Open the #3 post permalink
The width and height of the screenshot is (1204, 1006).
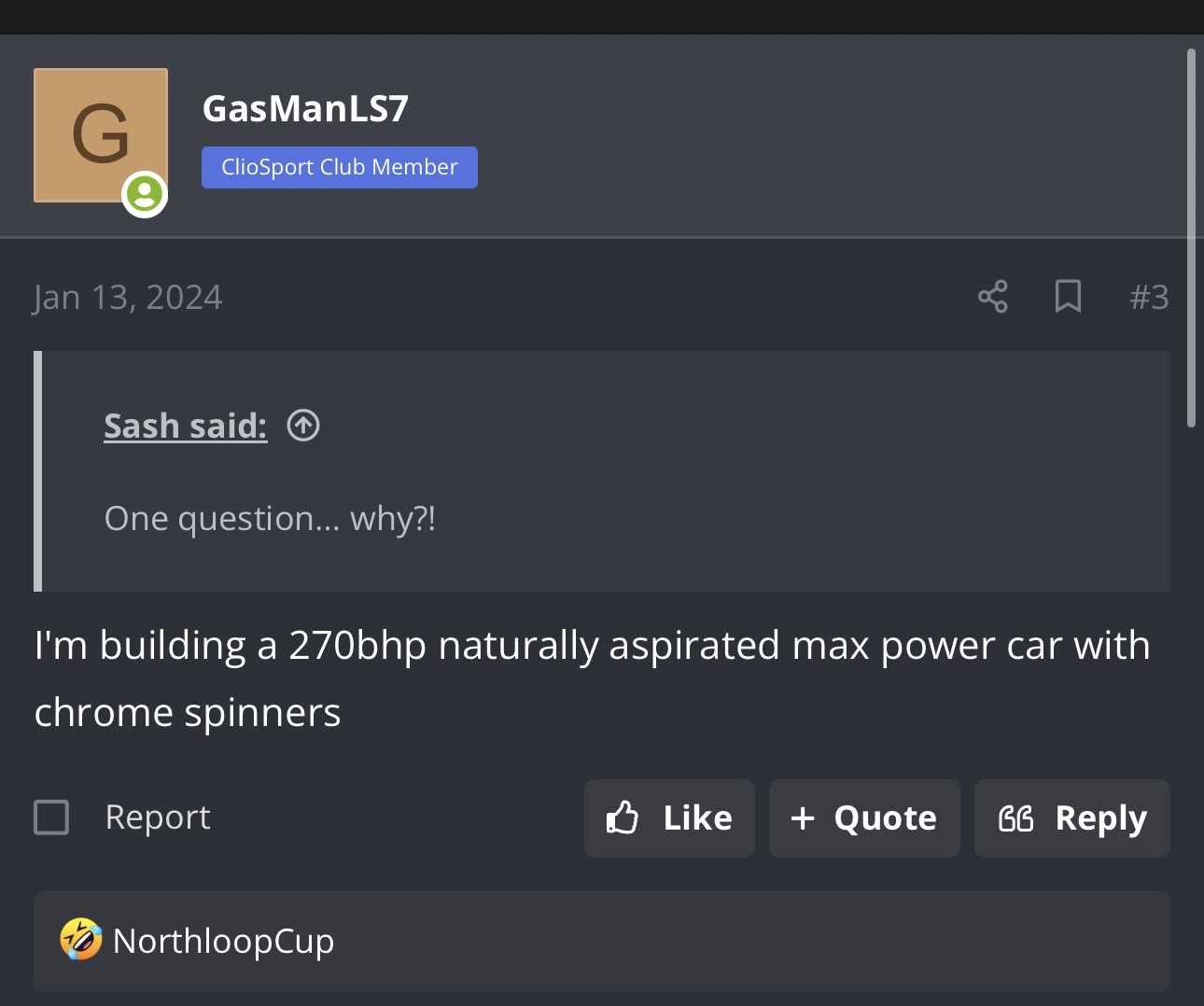click(x=1149, y=297)
